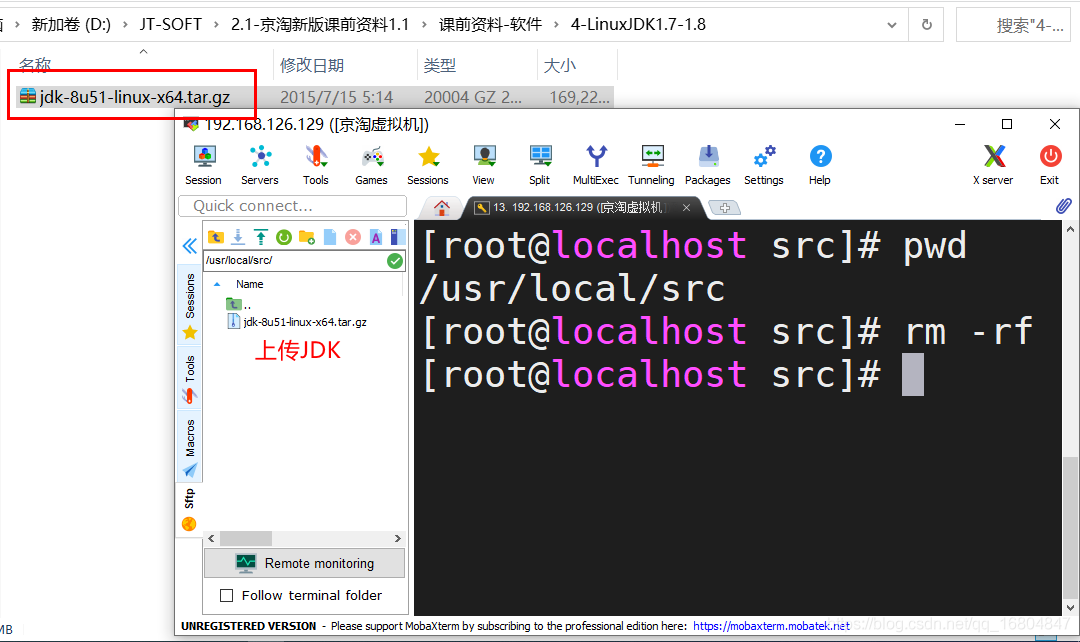Click SFTP scrollbar left arrow
The height and width of the screenshot is (642, 1080).
211,539
